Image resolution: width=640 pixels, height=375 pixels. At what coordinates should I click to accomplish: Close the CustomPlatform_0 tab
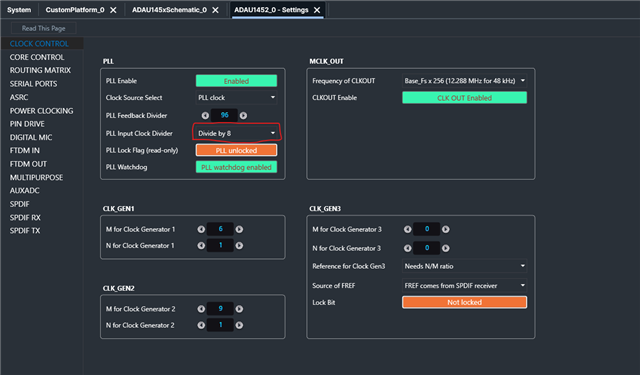coord(113,10)
